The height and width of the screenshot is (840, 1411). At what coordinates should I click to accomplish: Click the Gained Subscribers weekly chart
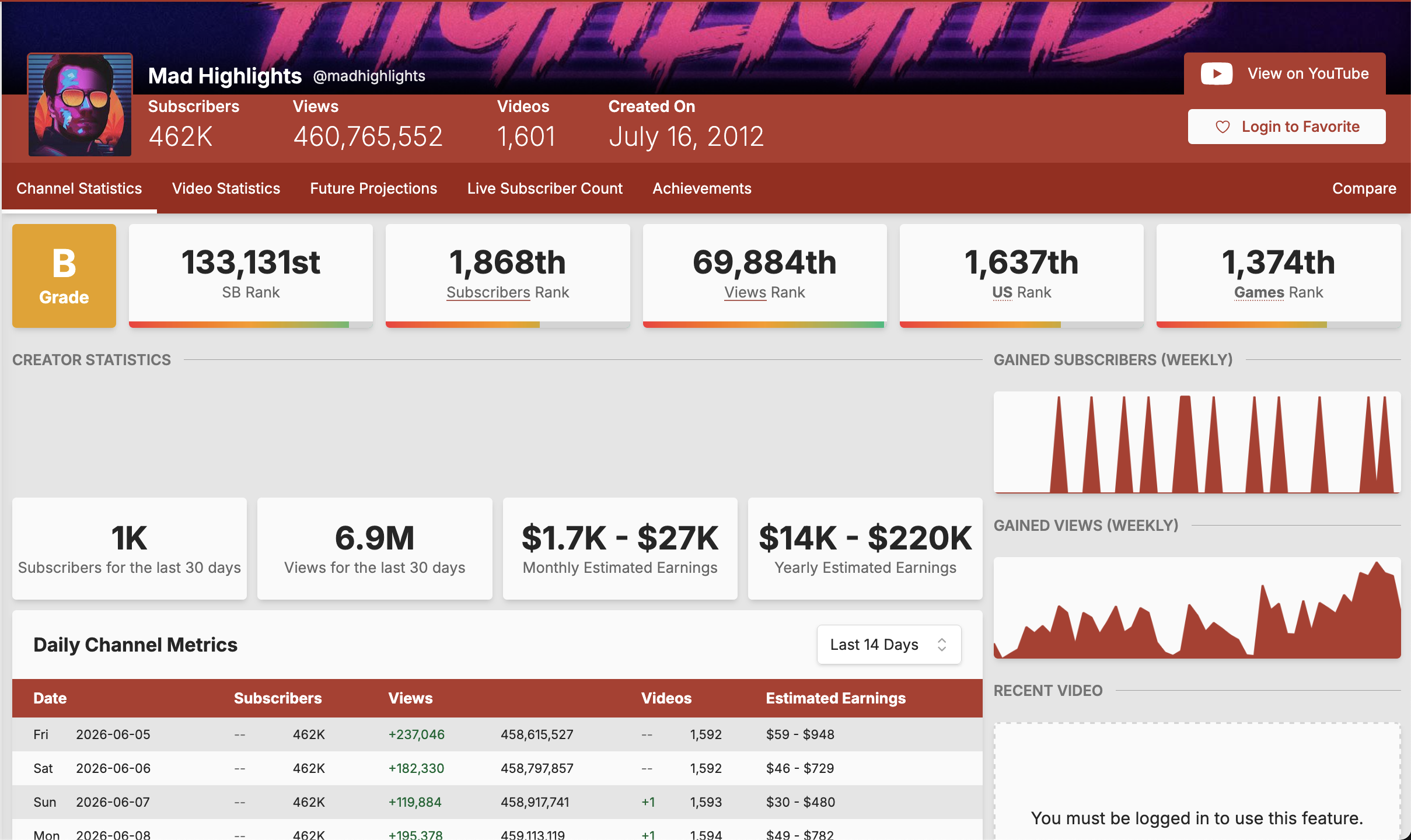1197,443
